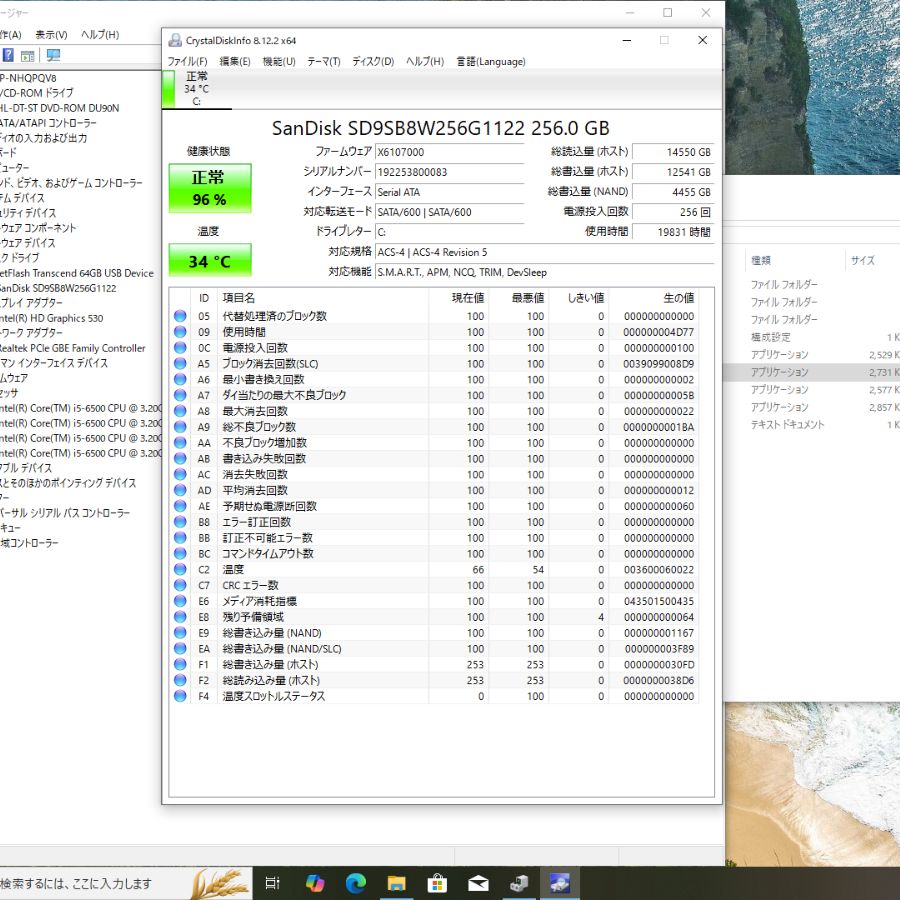The image size is (900, 900).
Task: Open File Explorer from the taskbar
Action: pyautogui.click(x=397, y=882)
